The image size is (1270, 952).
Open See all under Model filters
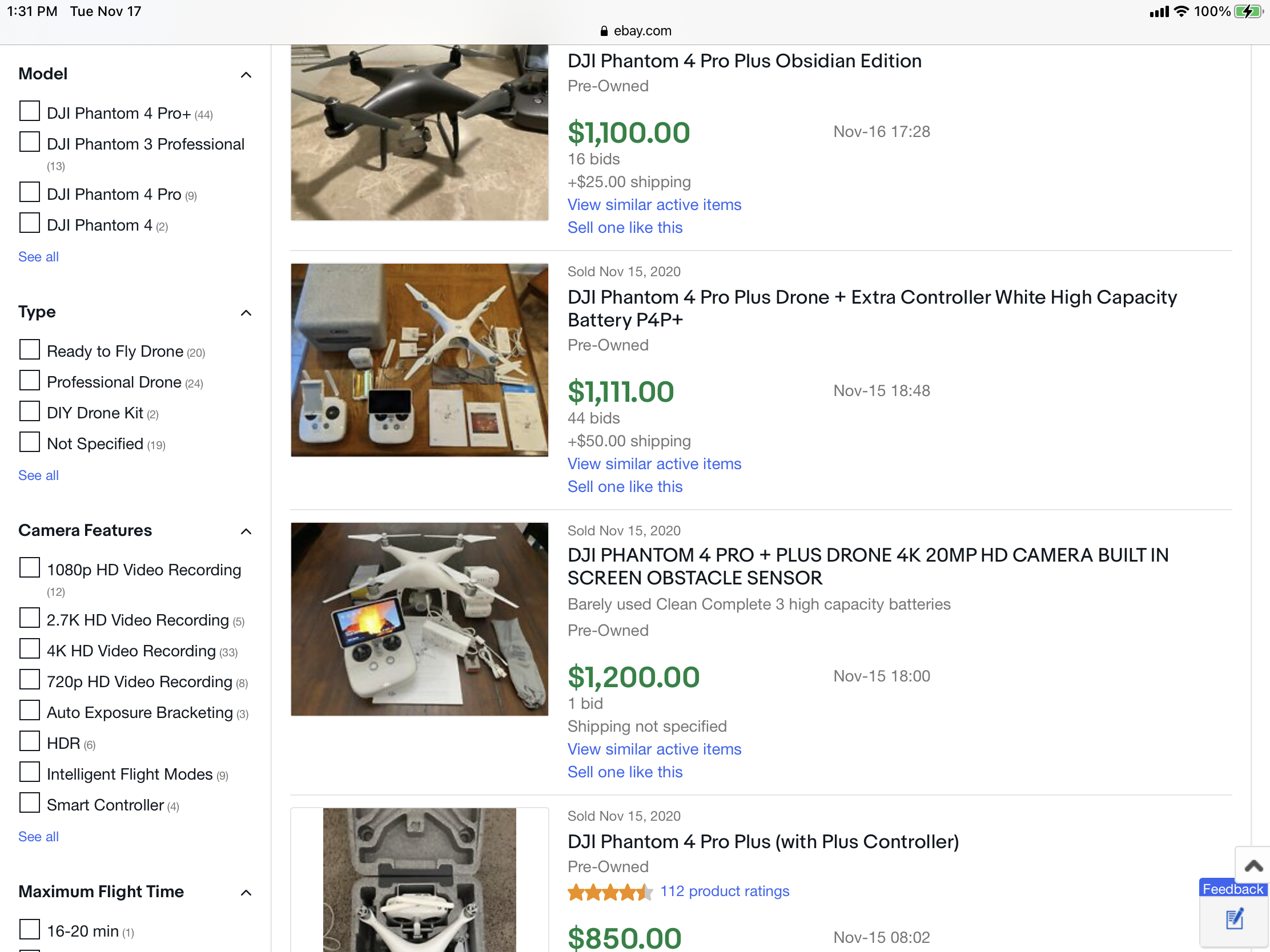(x=38, y=256)
